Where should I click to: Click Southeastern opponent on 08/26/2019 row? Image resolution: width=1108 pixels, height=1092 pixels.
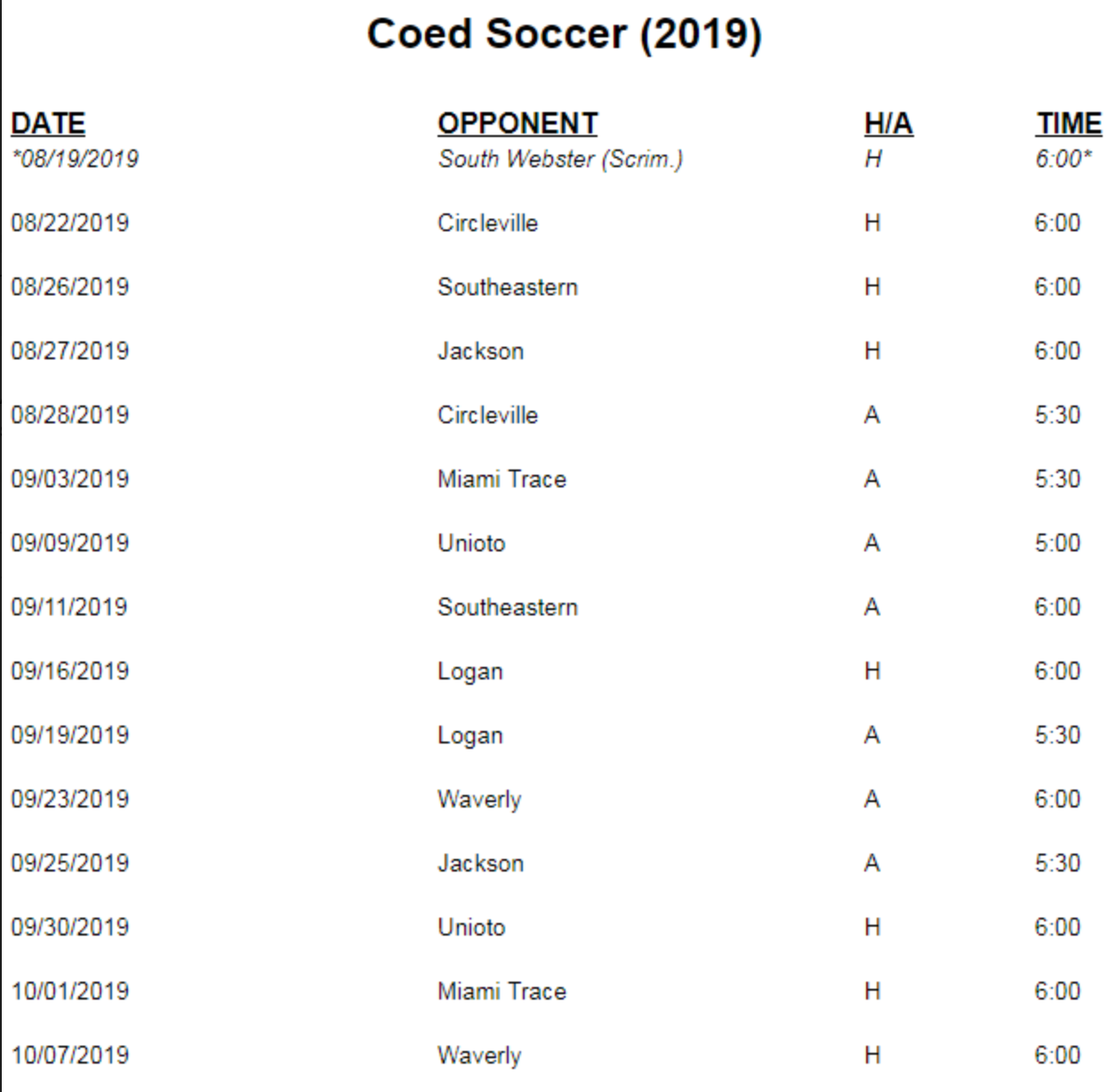pos(508,286)
